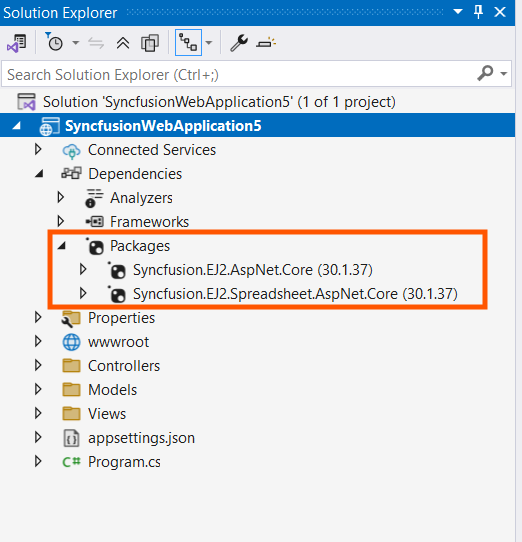Select Program.cs file

pos(124,461)
